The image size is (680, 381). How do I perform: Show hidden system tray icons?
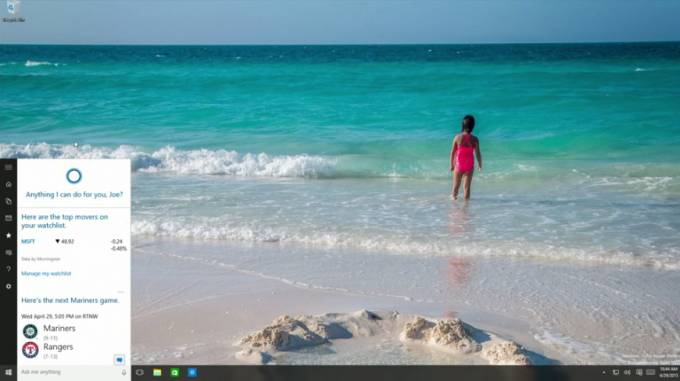(x=604, y=372)
